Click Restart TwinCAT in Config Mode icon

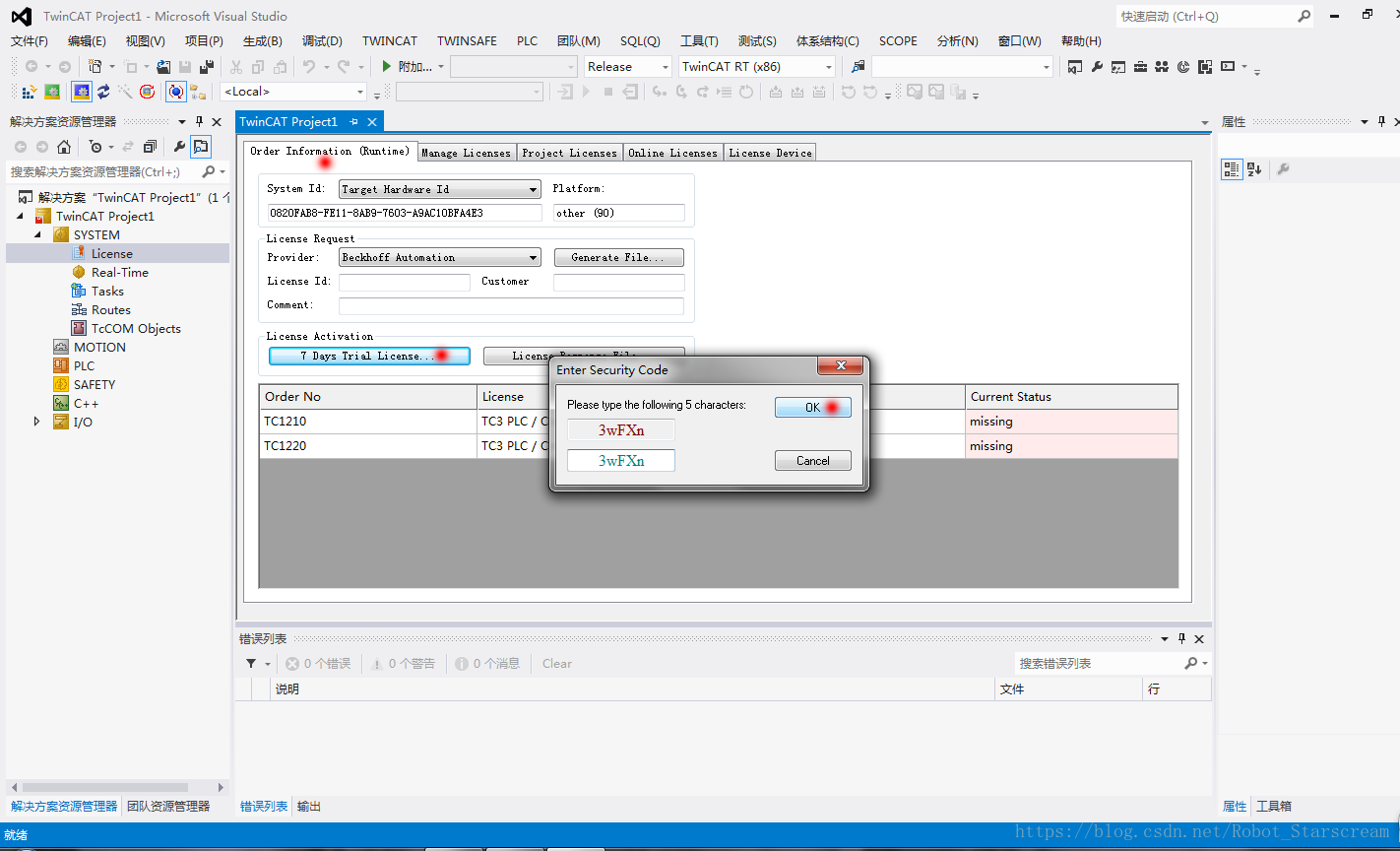coord(82,92)
